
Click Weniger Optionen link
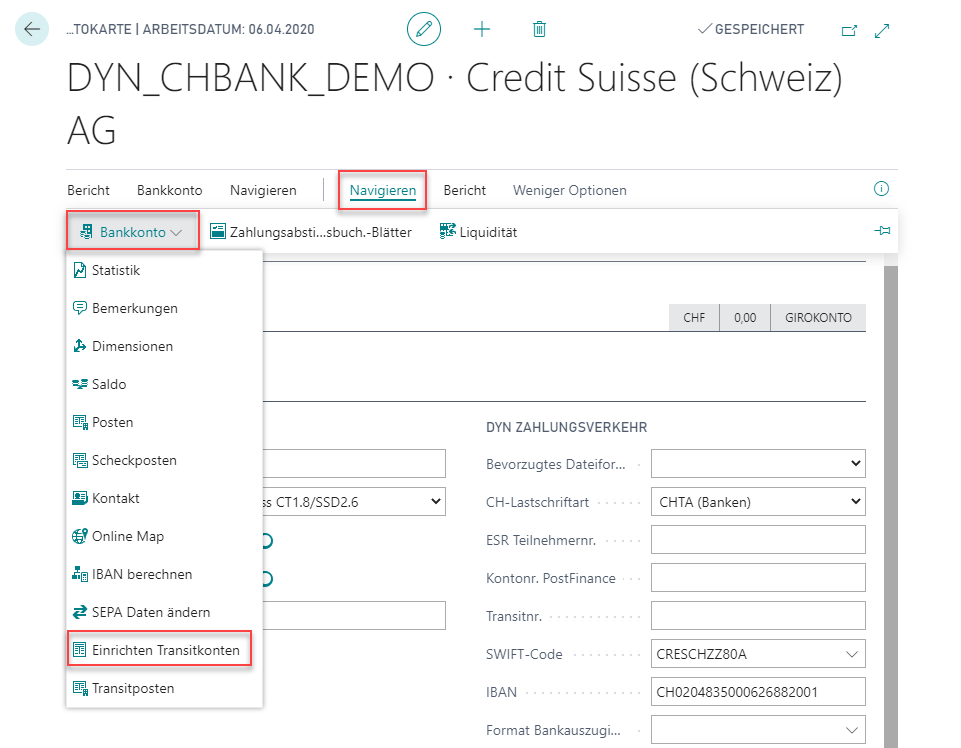click(569, 190)
